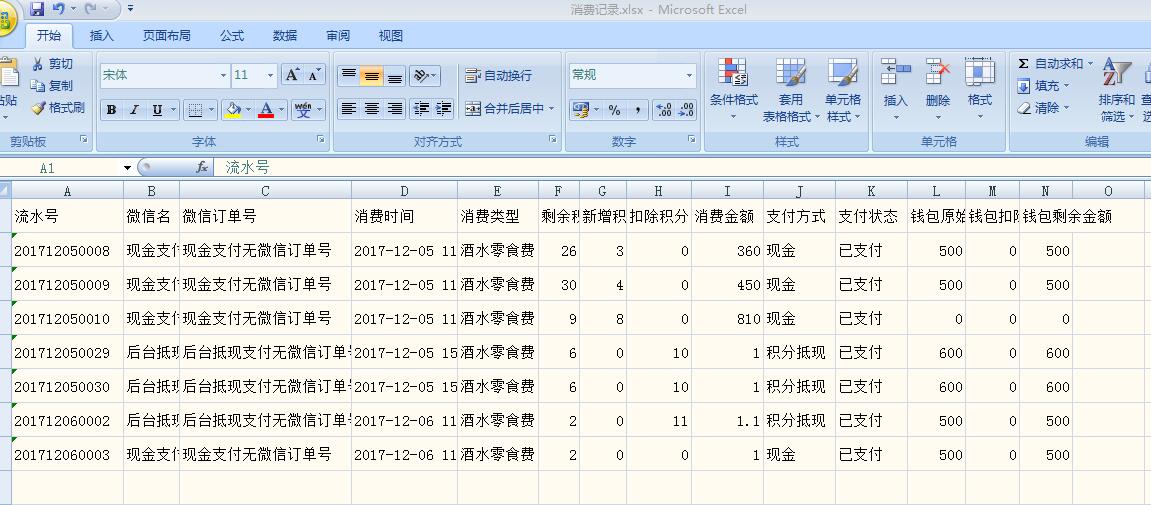Toggle middle vertical alignment
This screenshot has height=505, width=1151.
[371, 75]
